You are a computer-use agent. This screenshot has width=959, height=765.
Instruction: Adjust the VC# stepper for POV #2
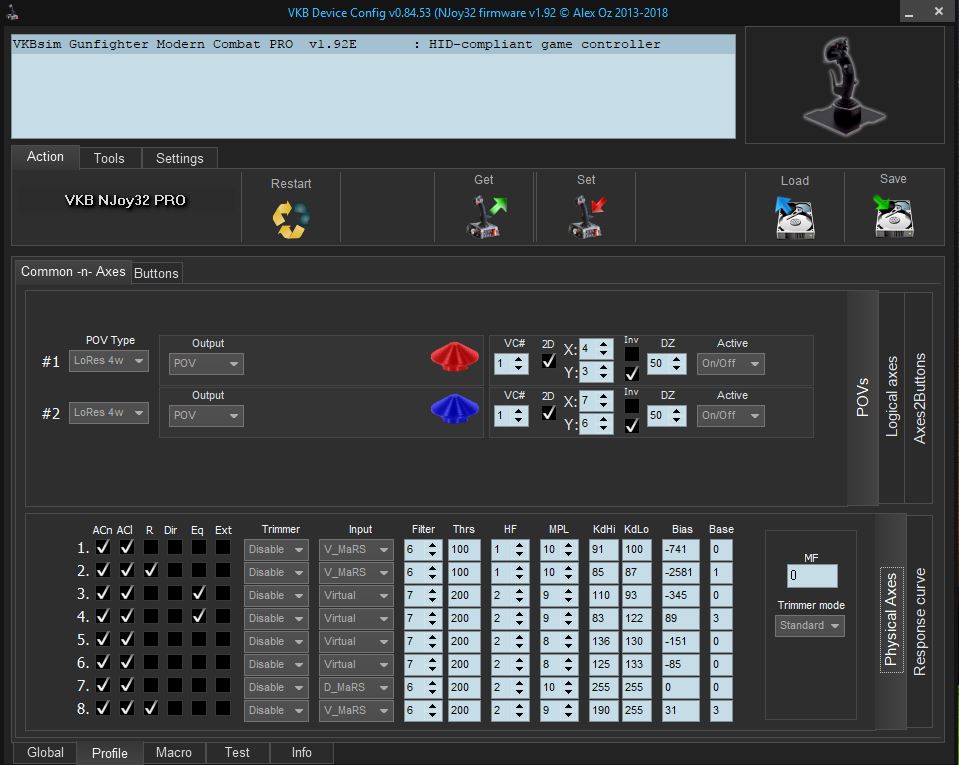[519, 415]
